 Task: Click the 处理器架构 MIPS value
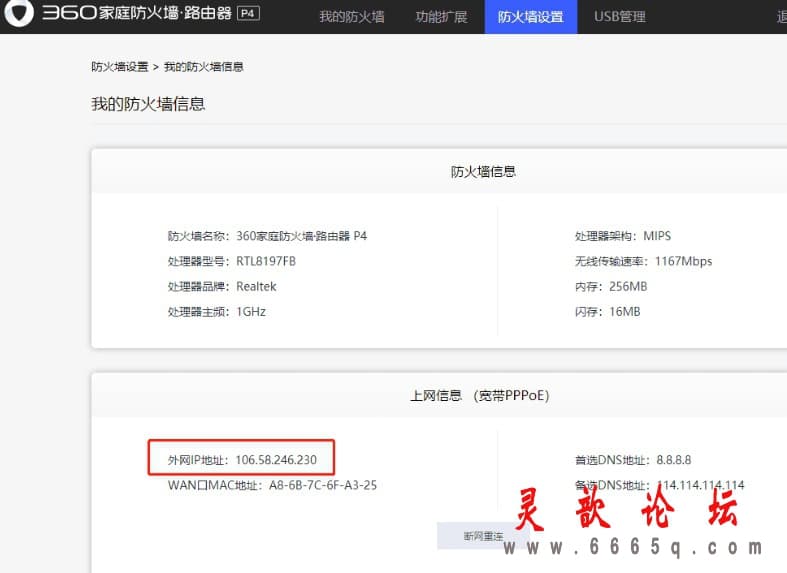pos(657,236)
